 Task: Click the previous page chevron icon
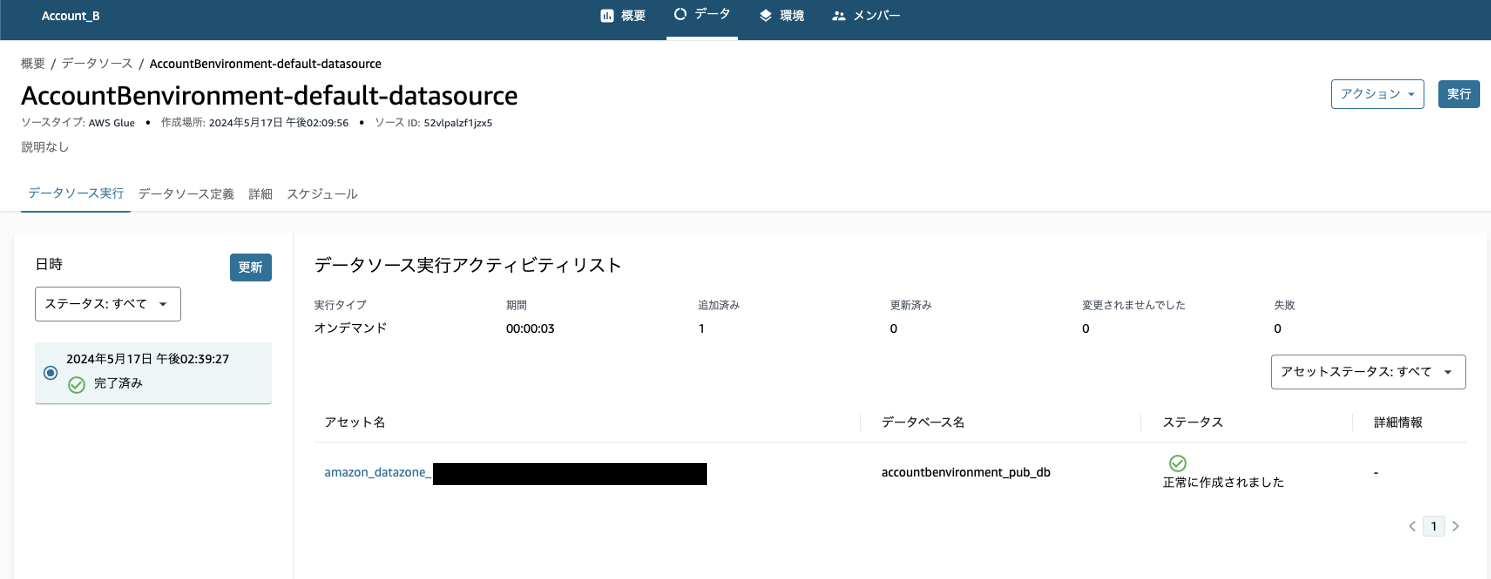coord(1412,526)
